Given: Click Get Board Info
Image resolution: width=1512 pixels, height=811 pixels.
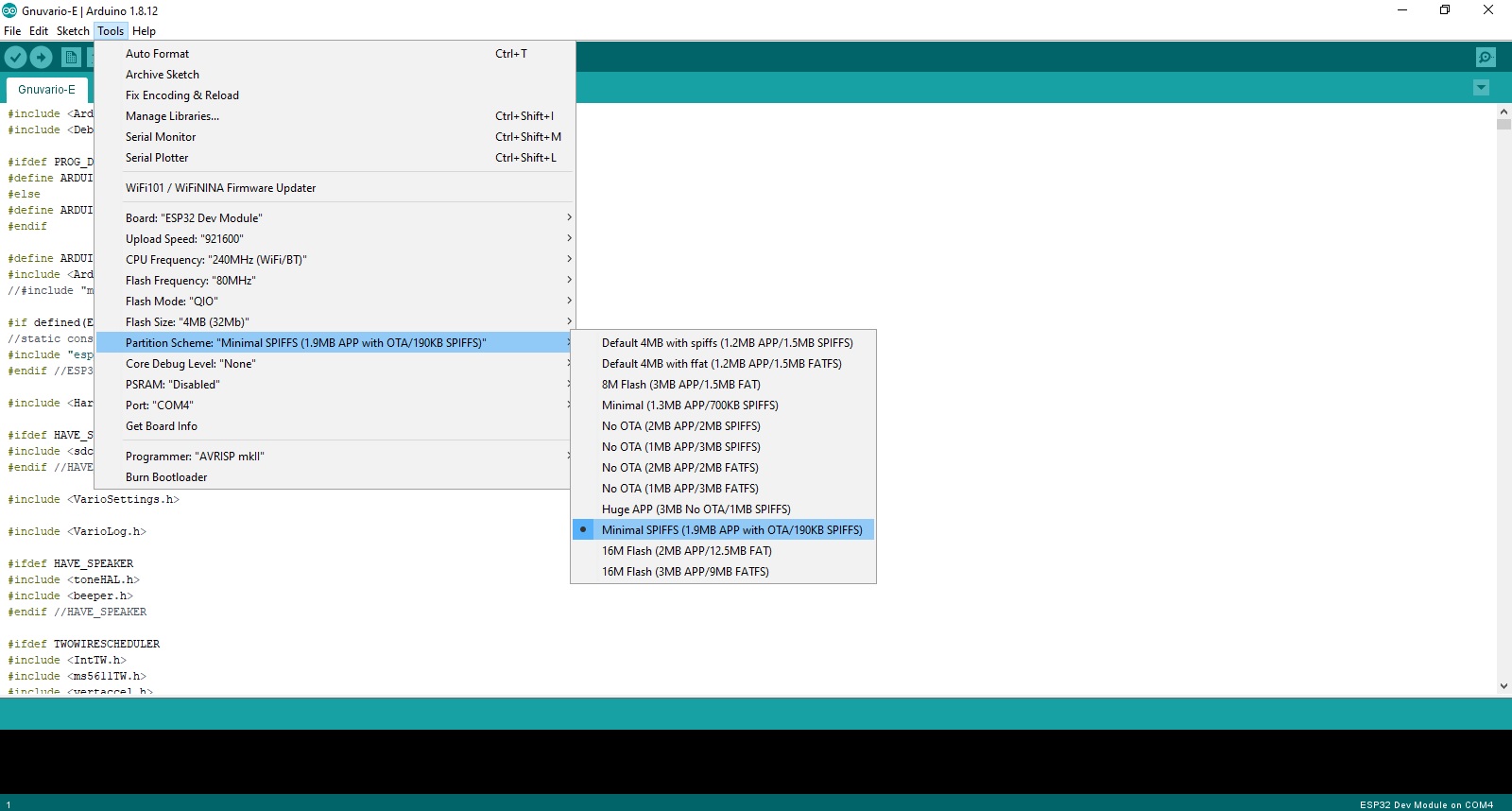Looking at the screenshot, I should pos(335,426).
